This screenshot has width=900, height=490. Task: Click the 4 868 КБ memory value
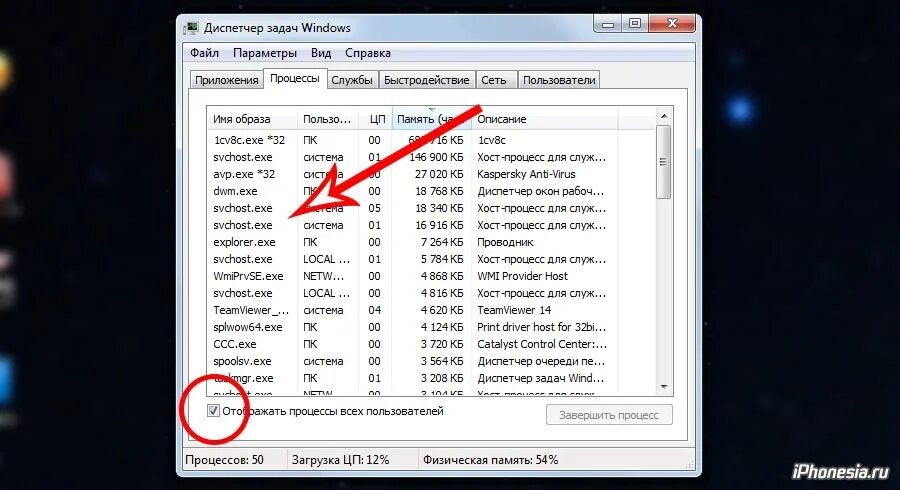point(442,276)
